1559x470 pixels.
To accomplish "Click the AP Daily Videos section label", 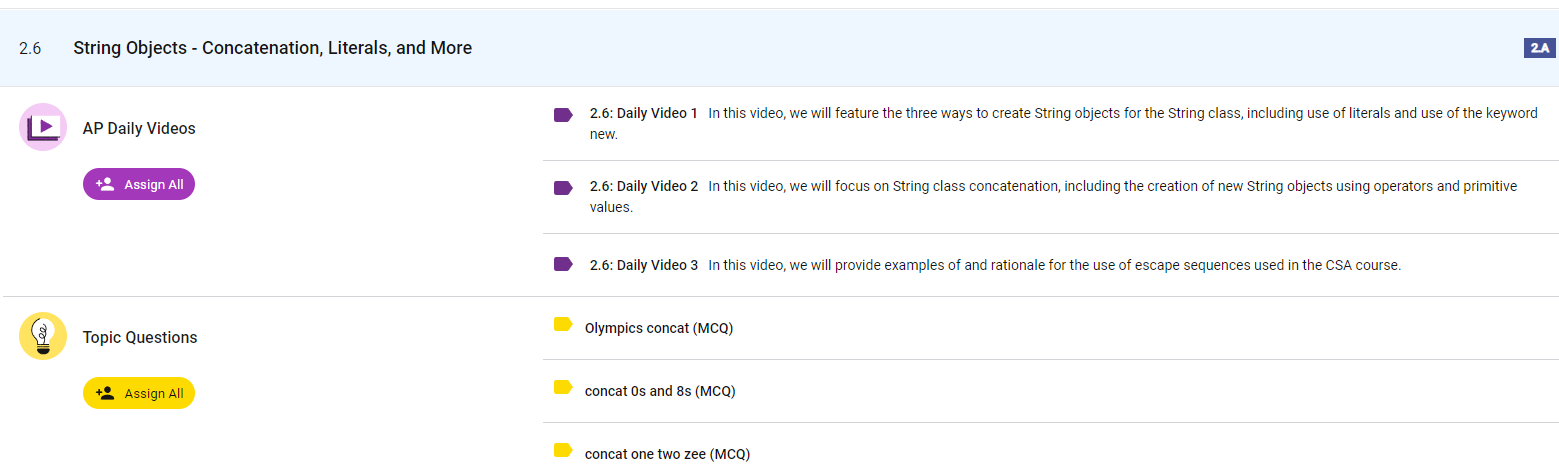I will 139,129.
